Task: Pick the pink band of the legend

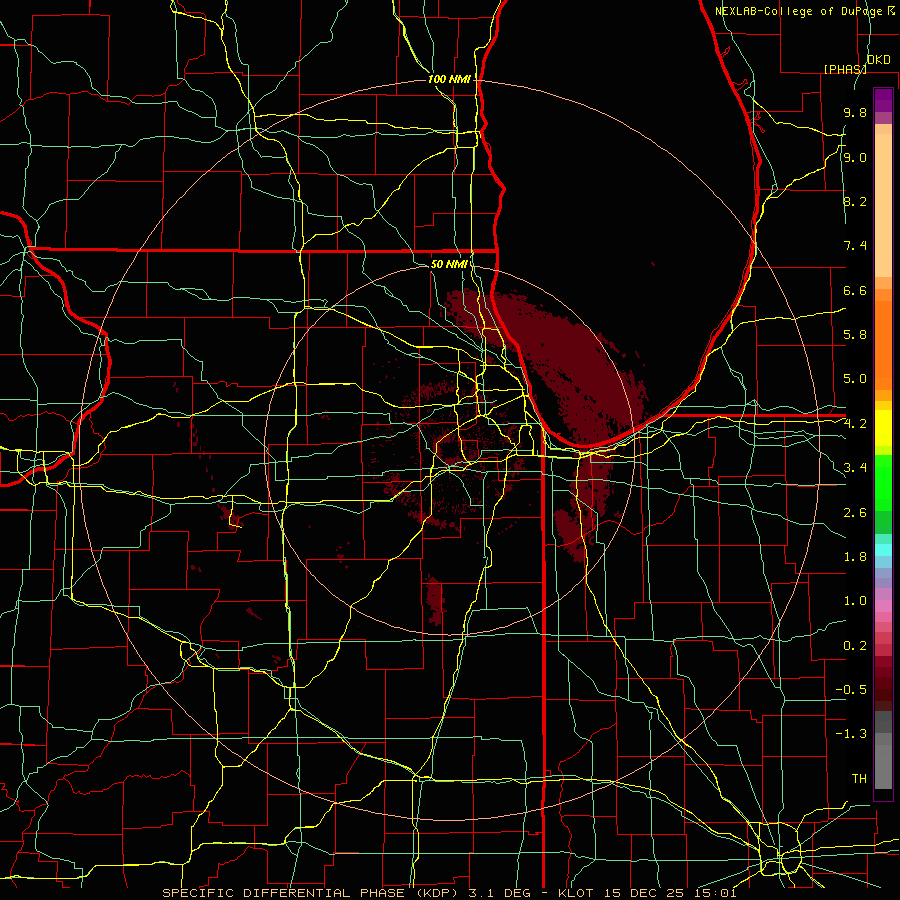Action: 883,606
